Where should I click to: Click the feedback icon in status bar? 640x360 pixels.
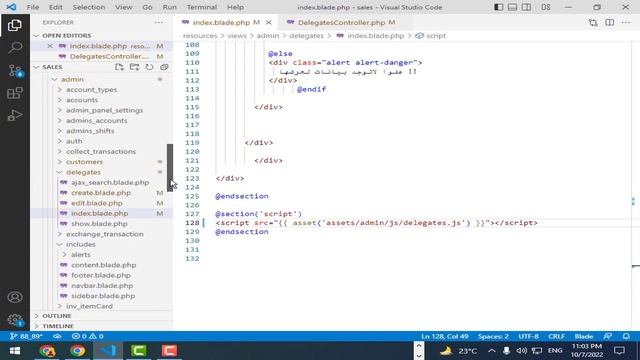tap(608, 336)
